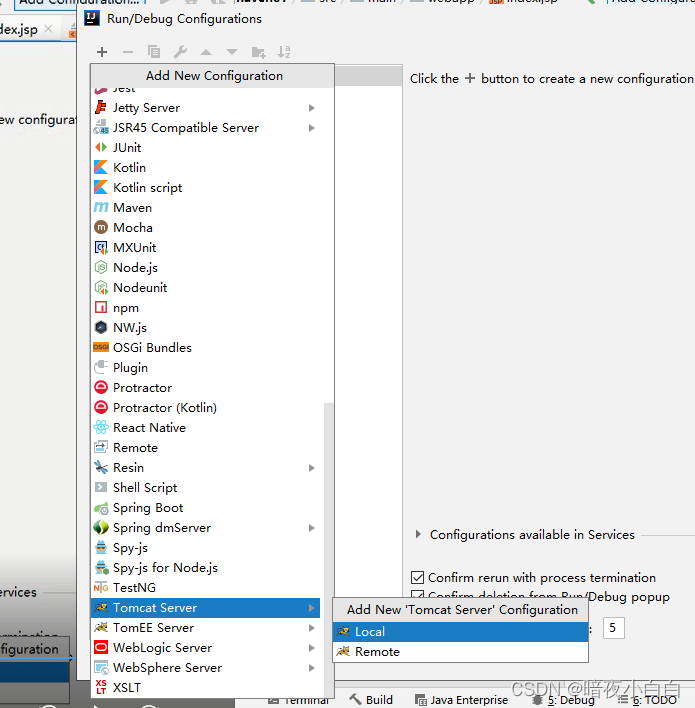The width and height of the screenshot is (695, 708).
Task: Click the NW.js icon in the list
Action: click(x=101, y=327)
